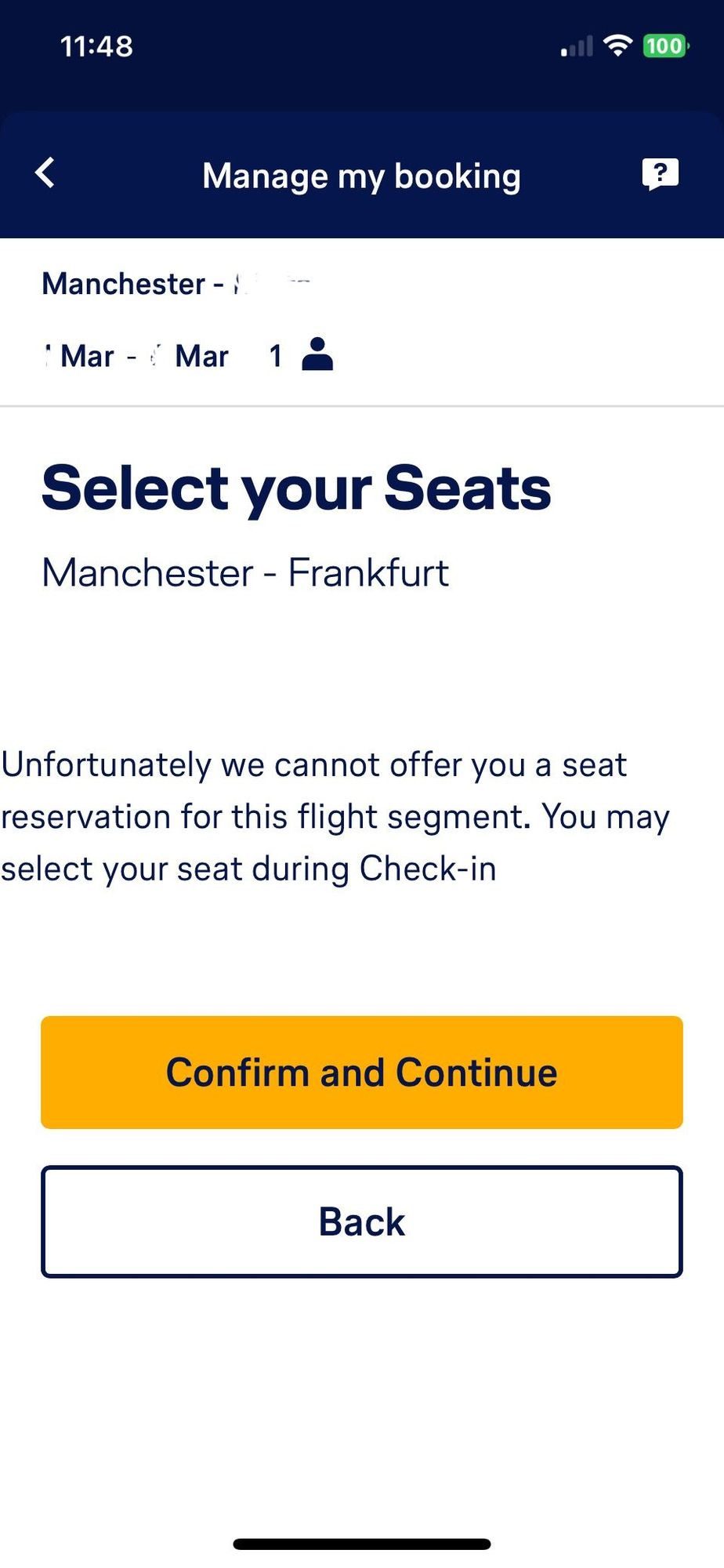Tap the Wi-Fi status icon
The width and height of the screenshot is (724, 1568).
(618, 46)
